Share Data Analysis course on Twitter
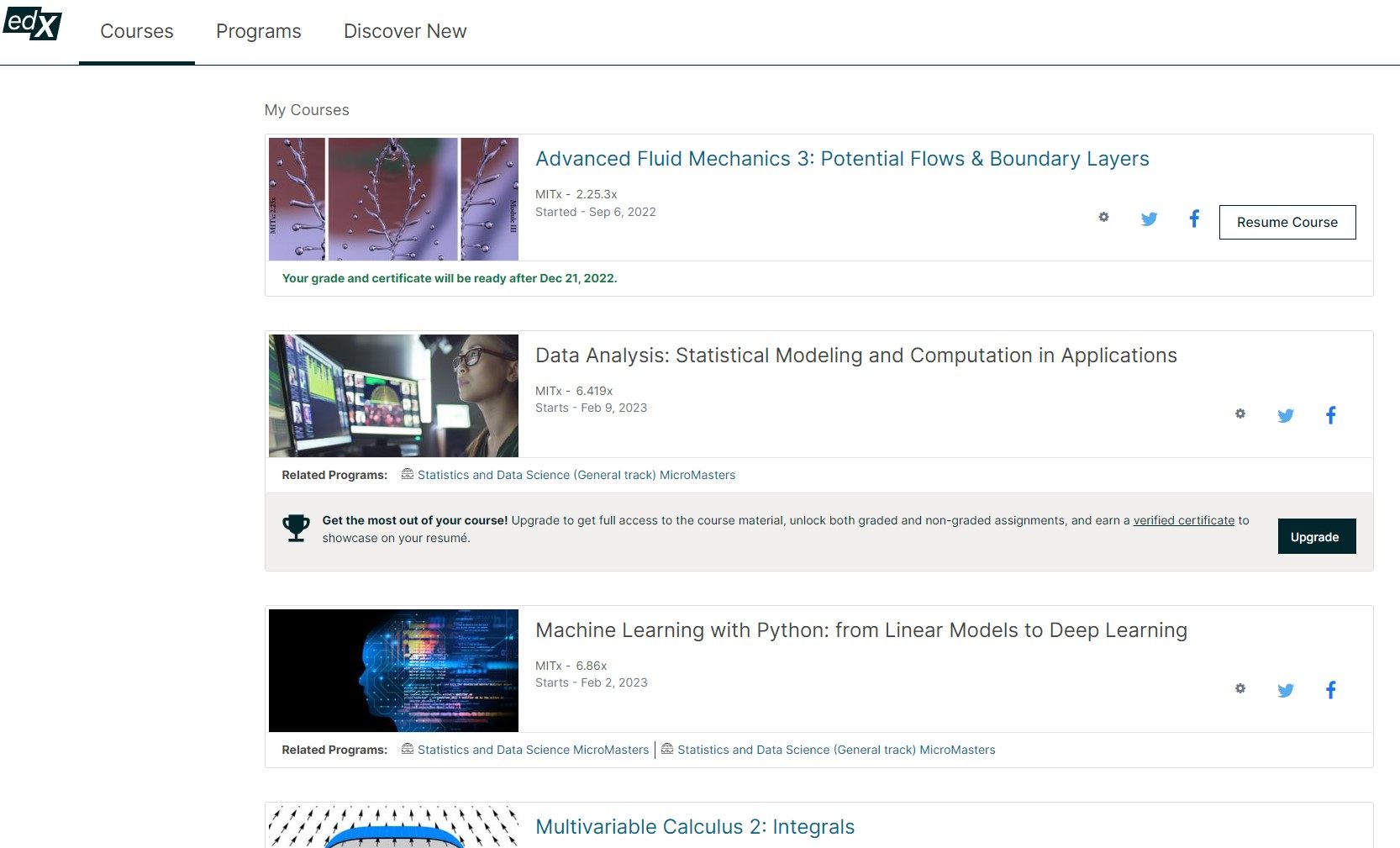This screenshot has height=848, width=1400. (x=1285, y=415)
